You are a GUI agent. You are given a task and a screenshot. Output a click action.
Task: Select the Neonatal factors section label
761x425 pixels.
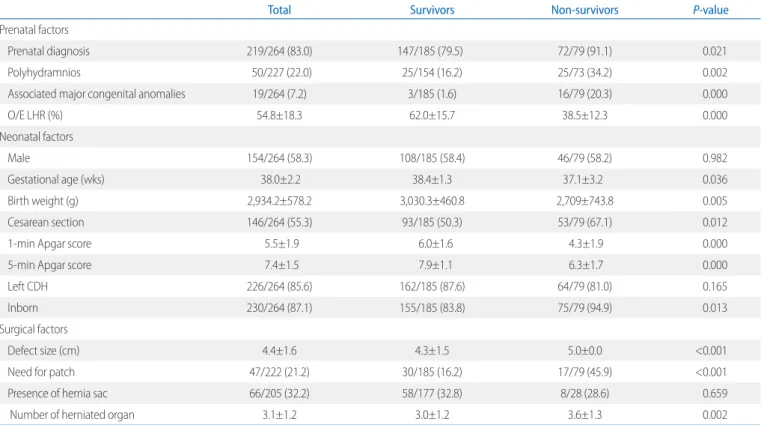[x=36, y=137]
